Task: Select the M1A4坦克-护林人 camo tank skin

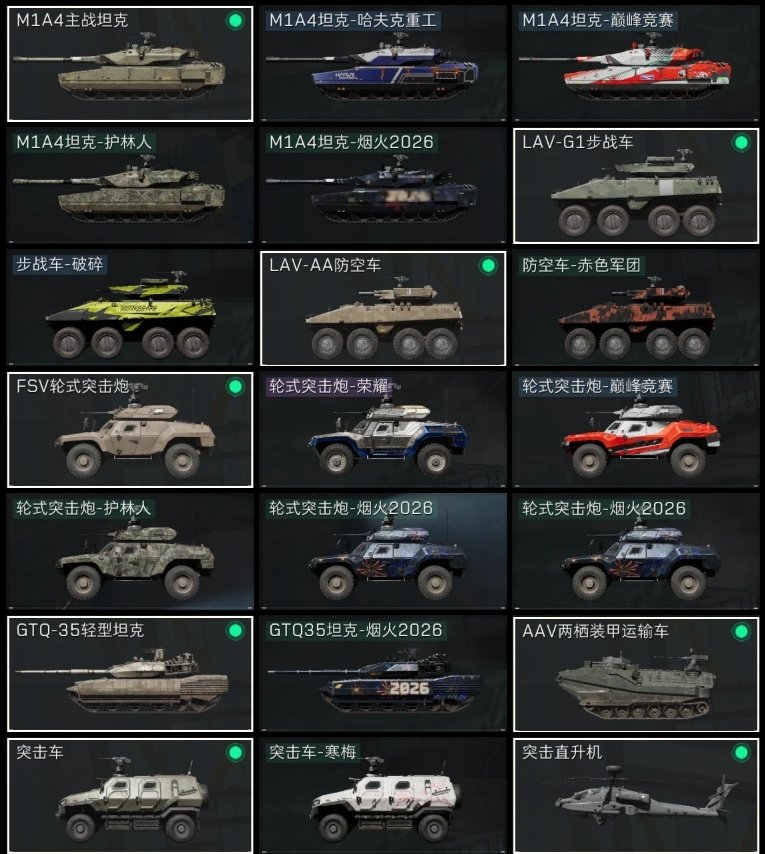Action: 130,186
